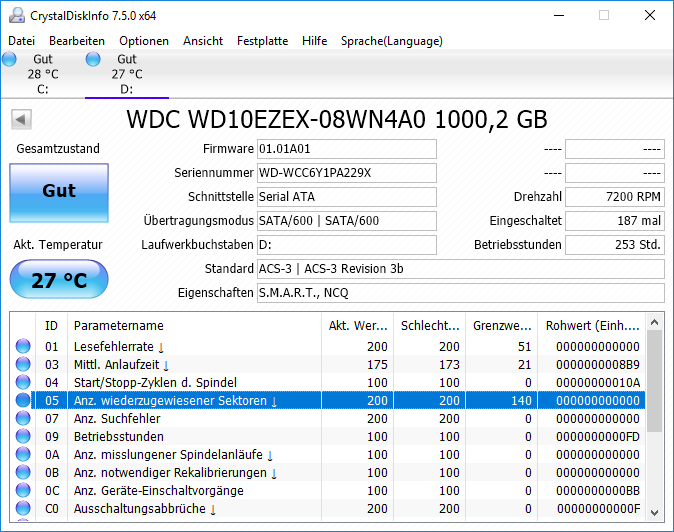Select Anz. wiederzugewiesener Sektoren row
The height and width of the screenshot is (532, 674).
pos(328,401)
